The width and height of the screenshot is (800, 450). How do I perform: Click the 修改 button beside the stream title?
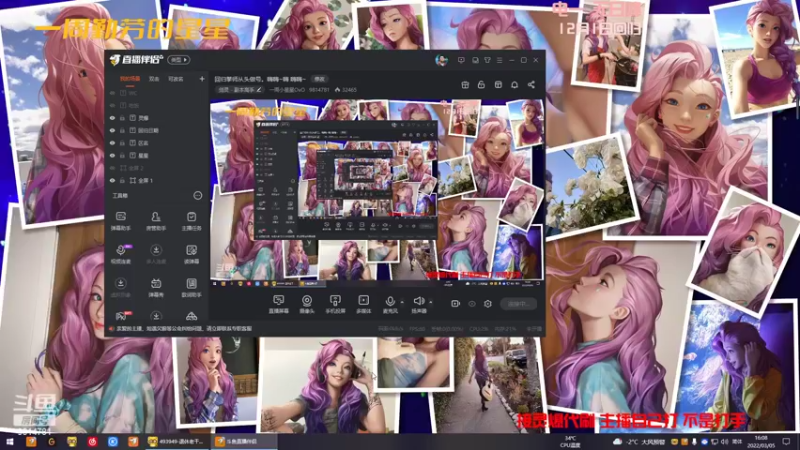(319, 79)
